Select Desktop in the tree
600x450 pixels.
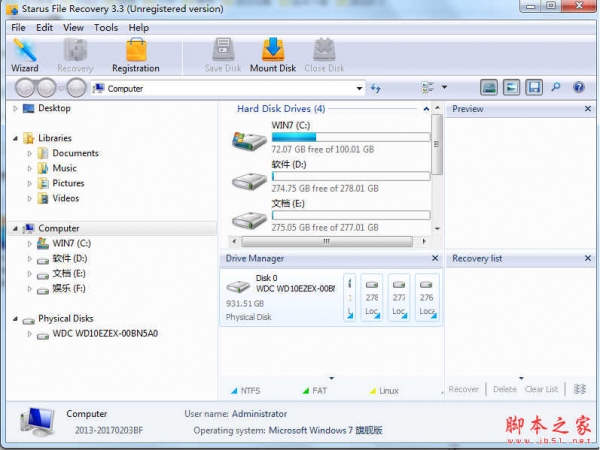[54, 108]
